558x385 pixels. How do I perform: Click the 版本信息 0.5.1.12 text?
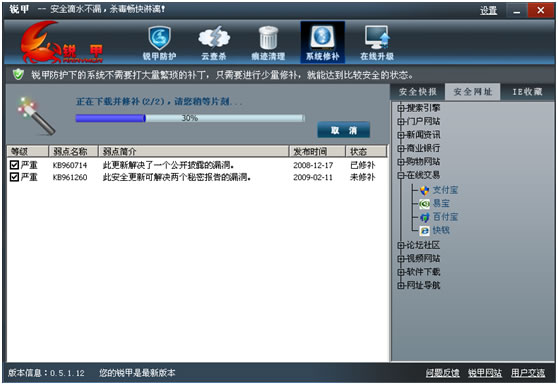pos(46,373)
